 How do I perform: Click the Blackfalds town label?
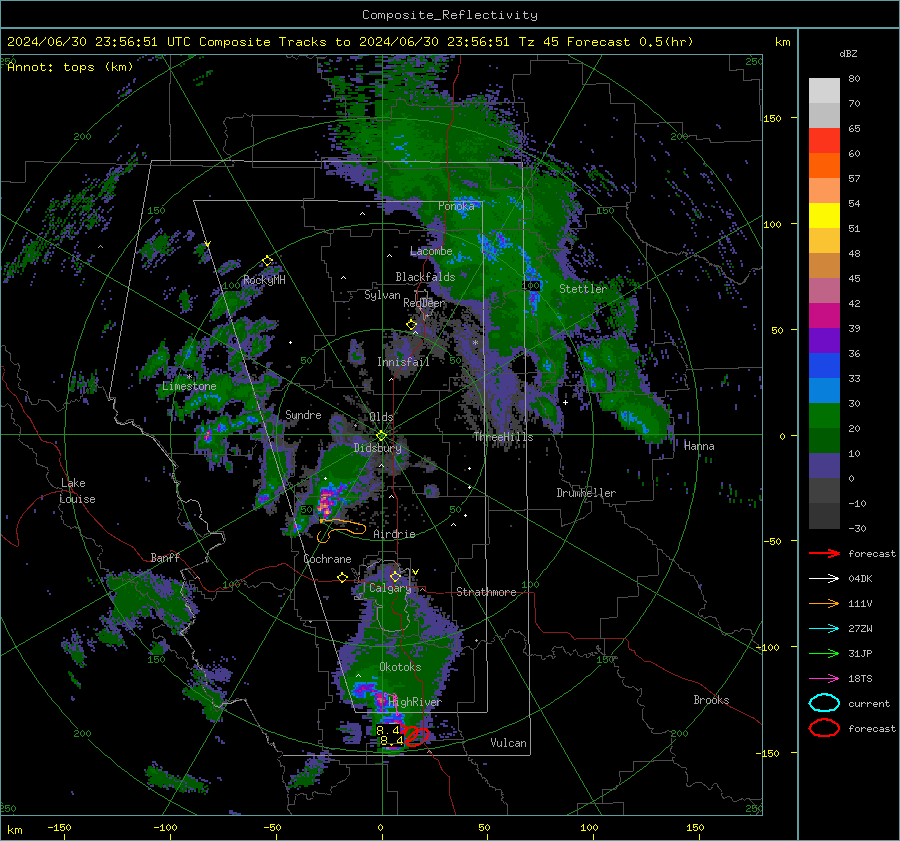point(425,277)
